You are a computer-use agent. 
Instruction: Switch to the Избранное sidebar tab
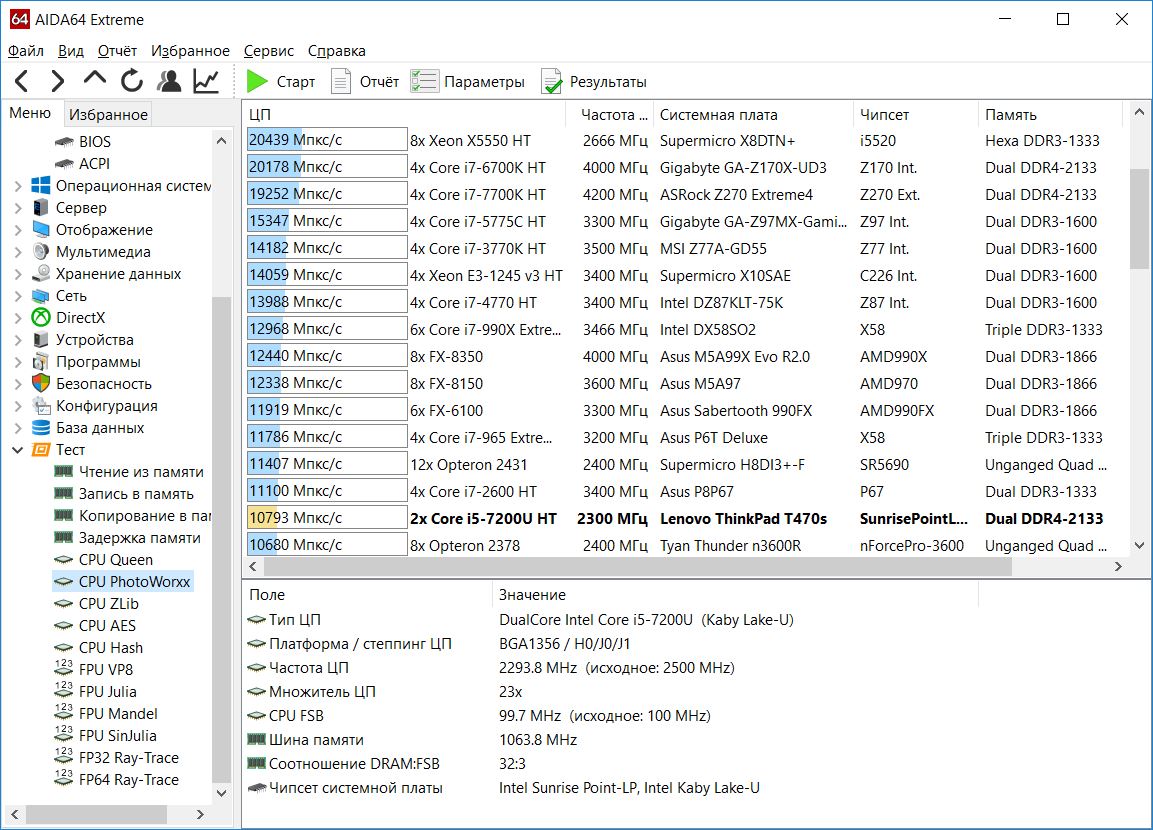108,114
